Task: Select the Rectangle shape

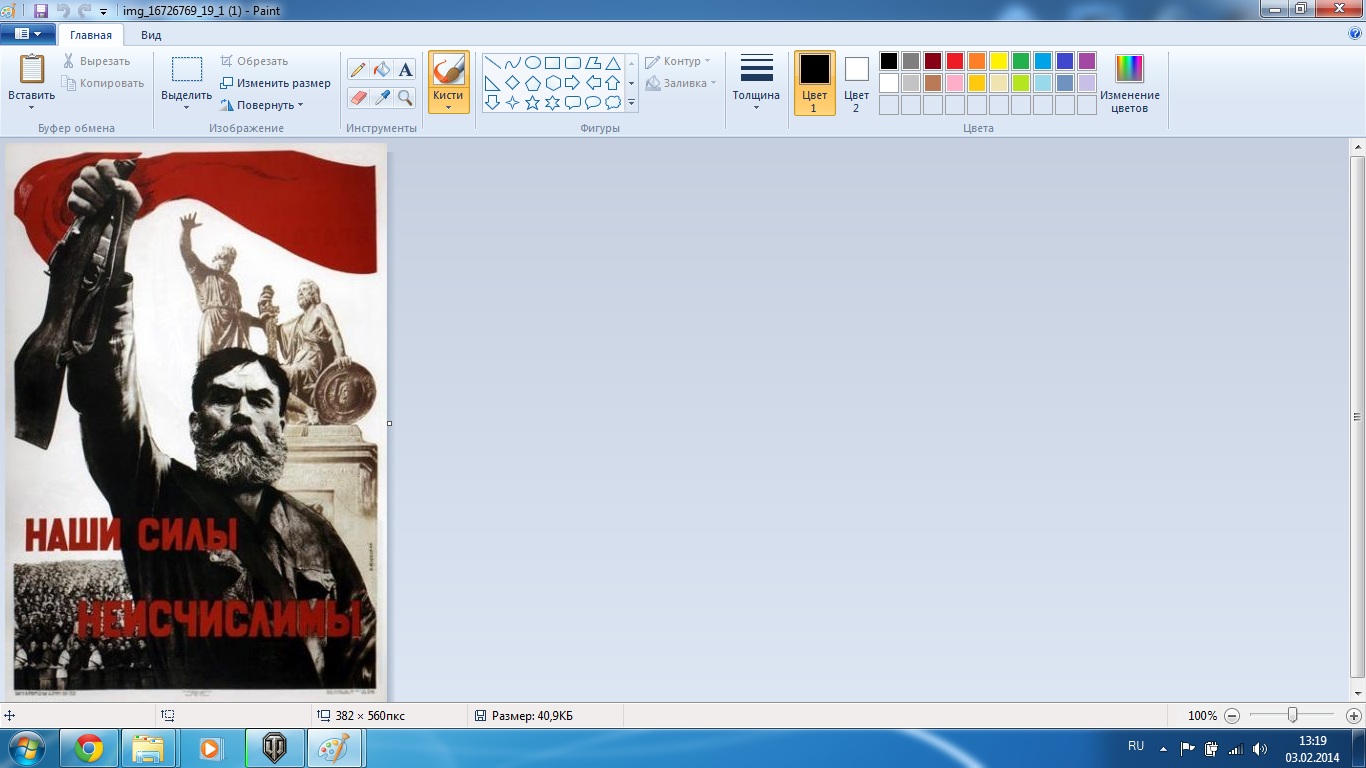Action: 553,63
